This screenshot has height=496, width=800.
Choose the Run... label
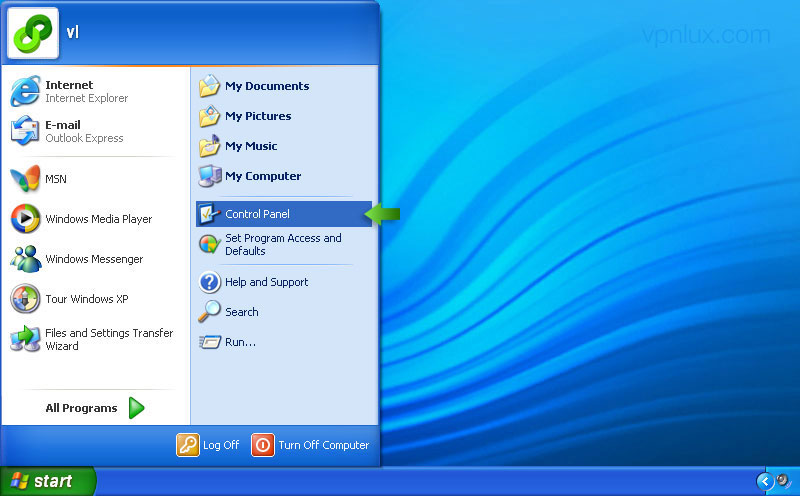240,342
